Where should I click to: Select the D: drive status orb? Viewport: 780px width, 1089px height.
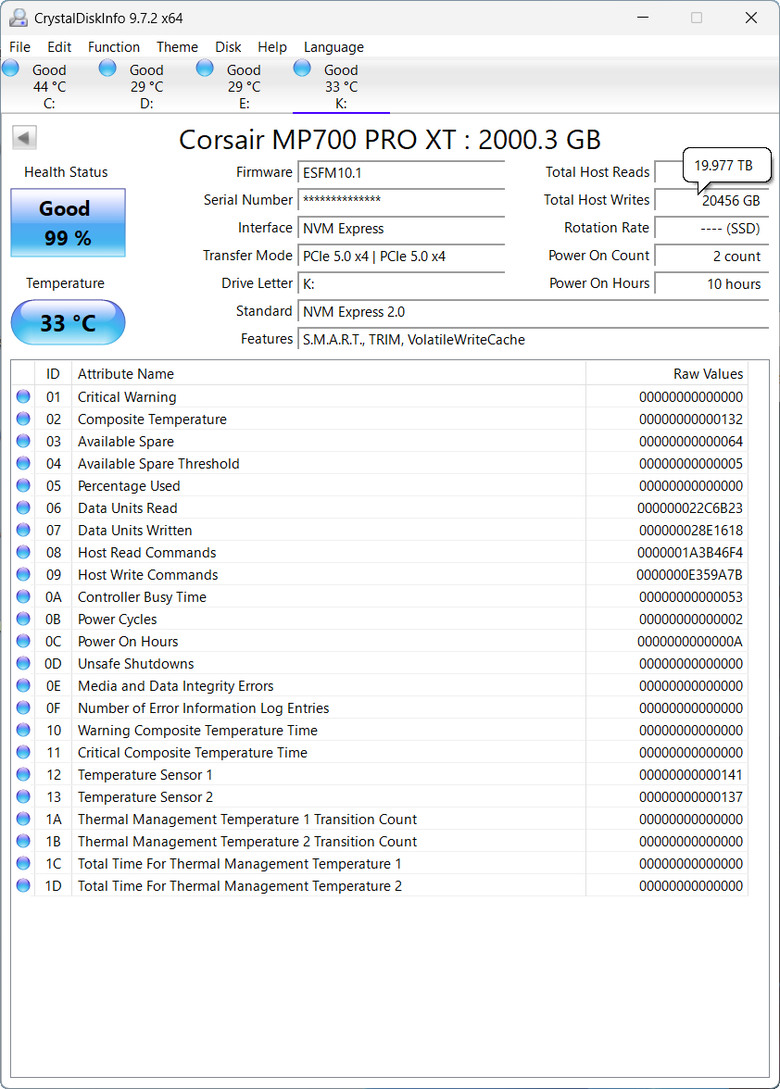tap(108, 68)
